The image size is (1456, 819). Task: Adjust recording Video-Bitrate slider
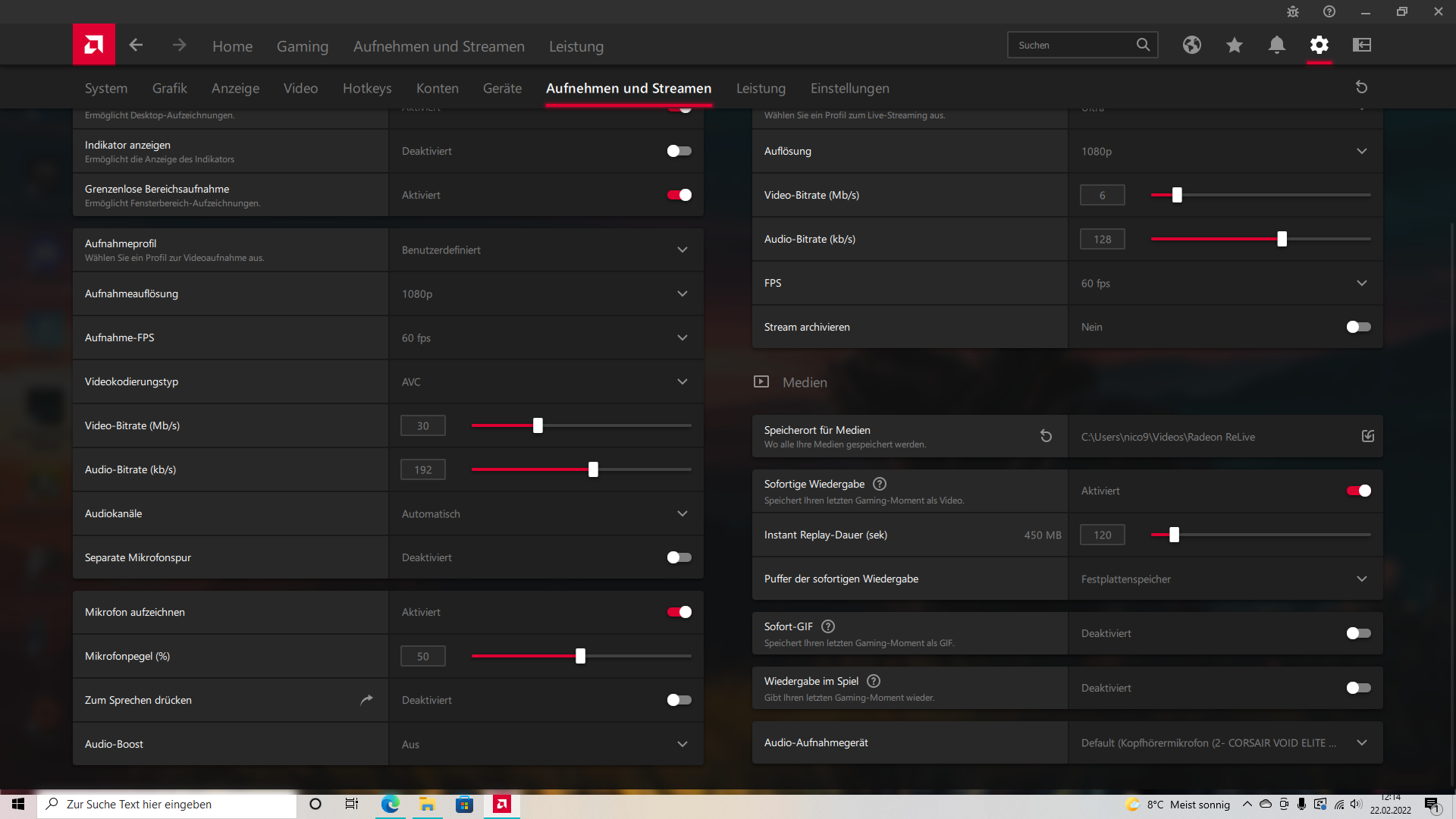(538, 425)
